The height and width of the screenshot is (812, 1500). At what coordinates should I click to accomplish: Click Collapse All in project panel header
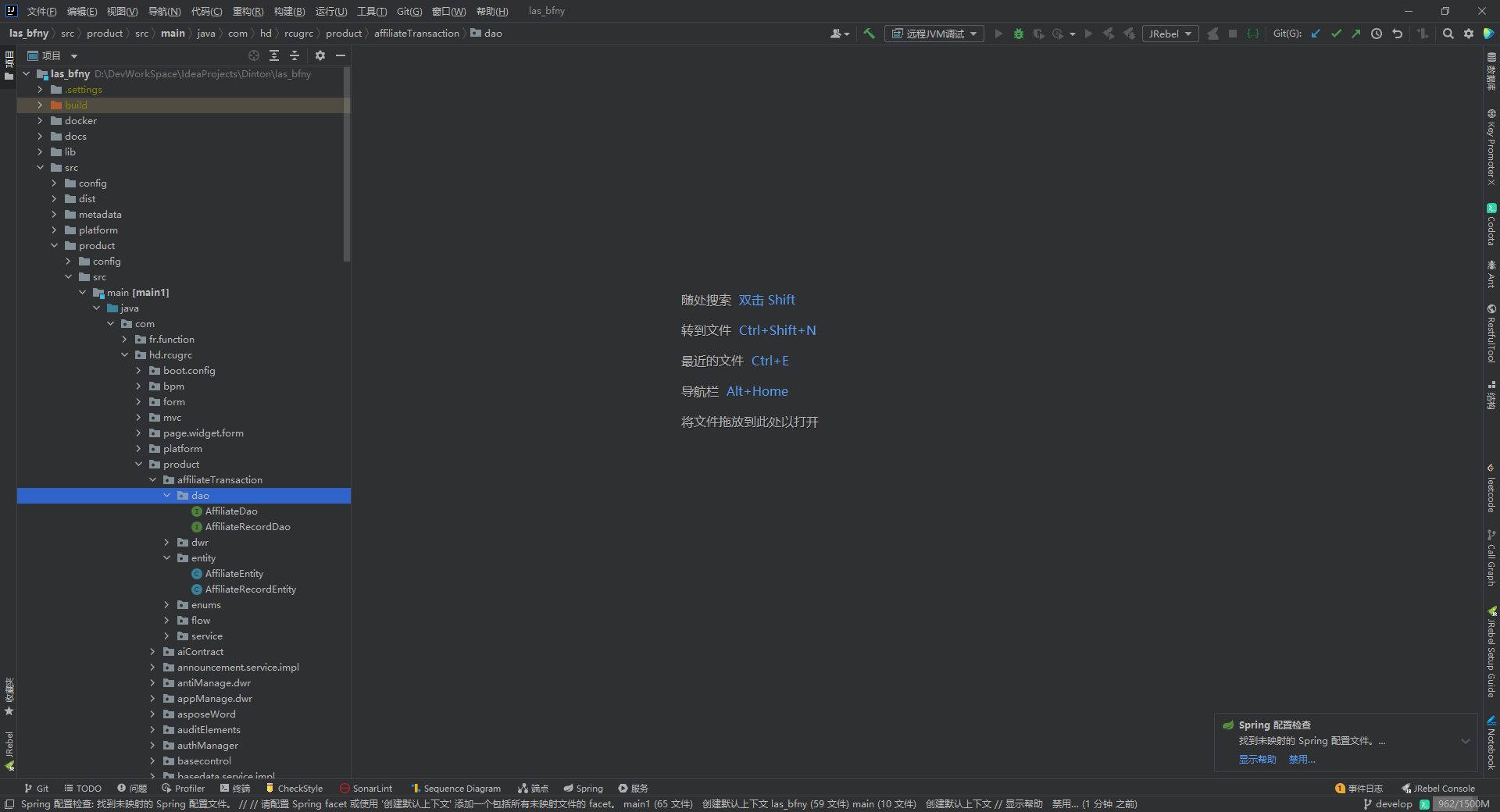pyautogui.click(x=295, y=55)
